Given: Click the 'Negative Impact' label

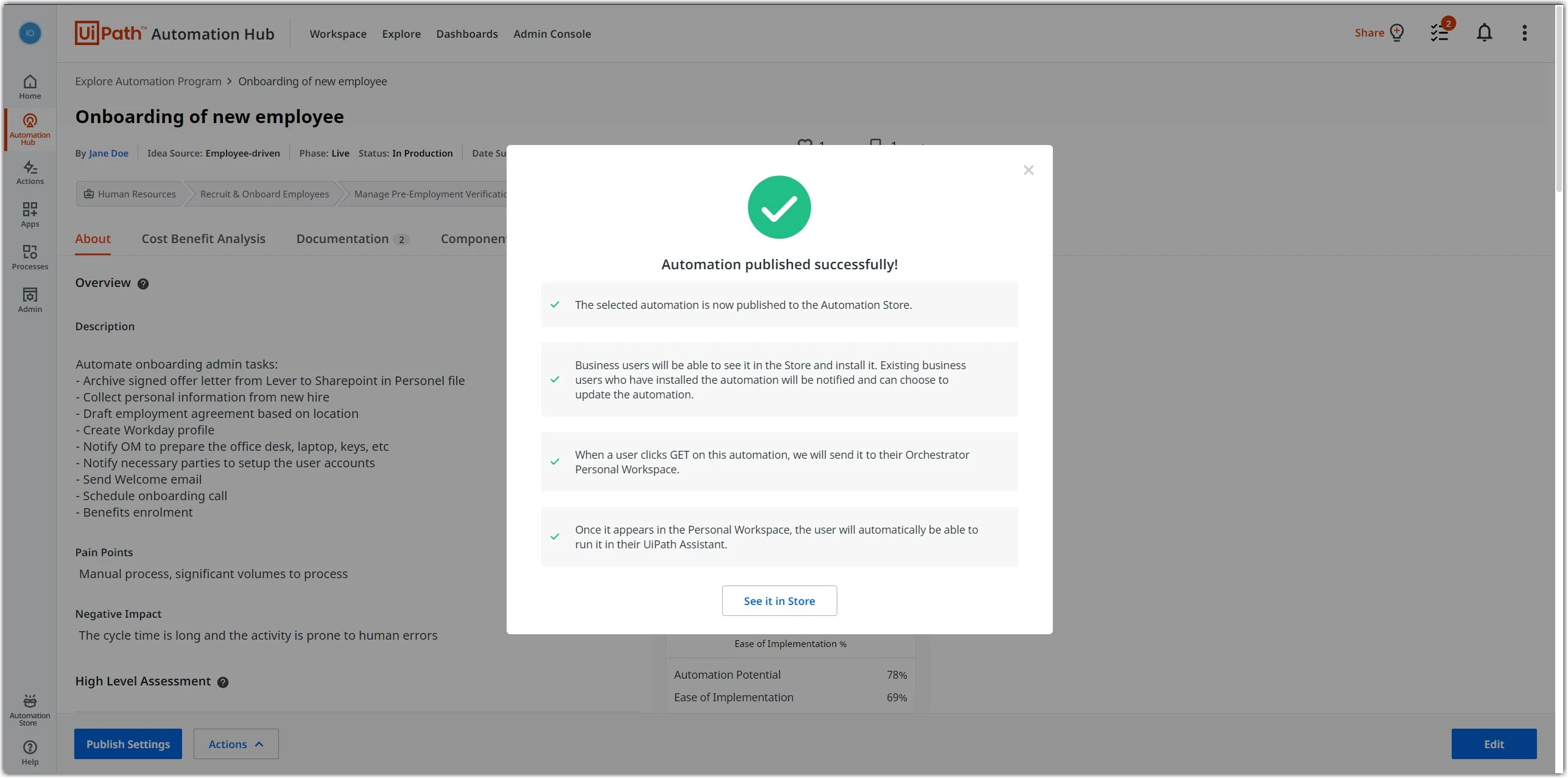Looking at the screenshot, I should pyautogui.click(x=118, y=614).
